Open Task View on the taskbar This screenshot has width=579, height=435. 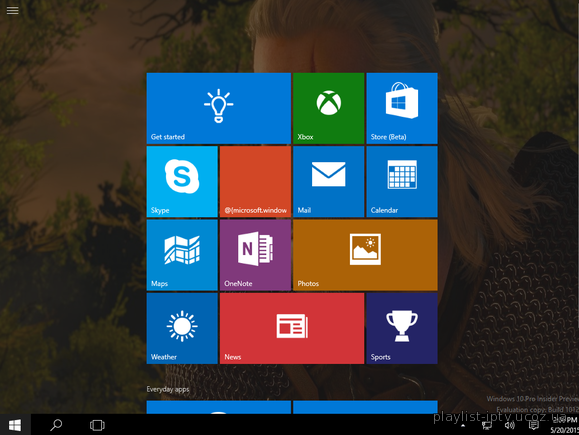[97, 425]
